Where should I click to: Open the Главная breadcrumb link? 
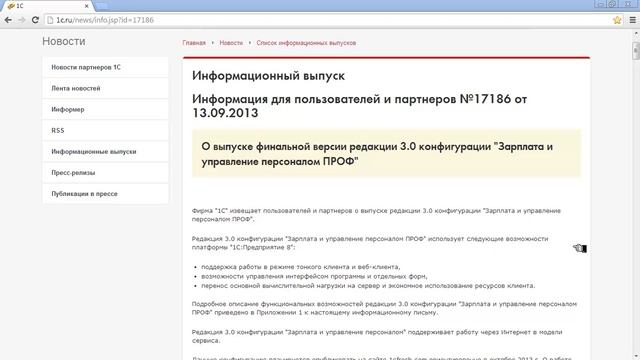pyautogui.click(x=194, y=43)
